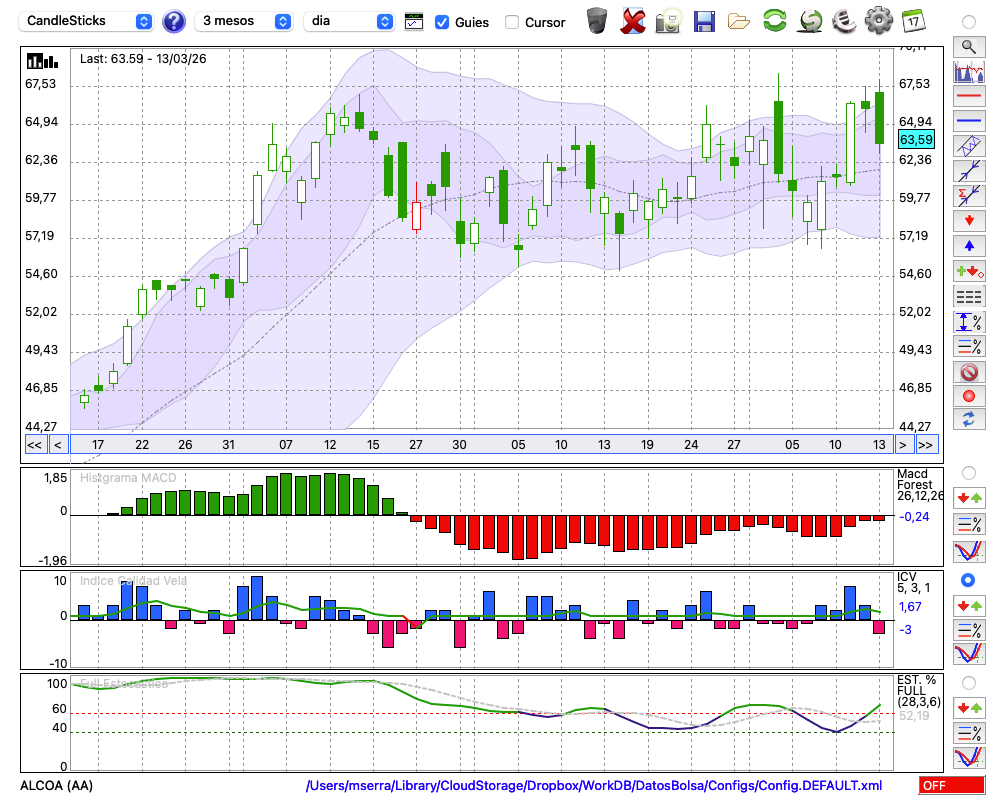Click the magnifying glass zoom tool

click(968, 46)
